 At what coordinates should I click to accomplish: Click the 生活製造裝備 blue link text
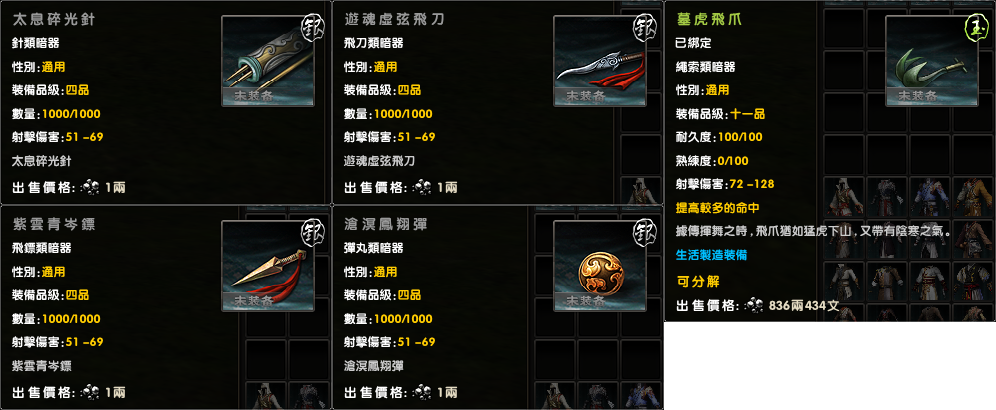711,255
